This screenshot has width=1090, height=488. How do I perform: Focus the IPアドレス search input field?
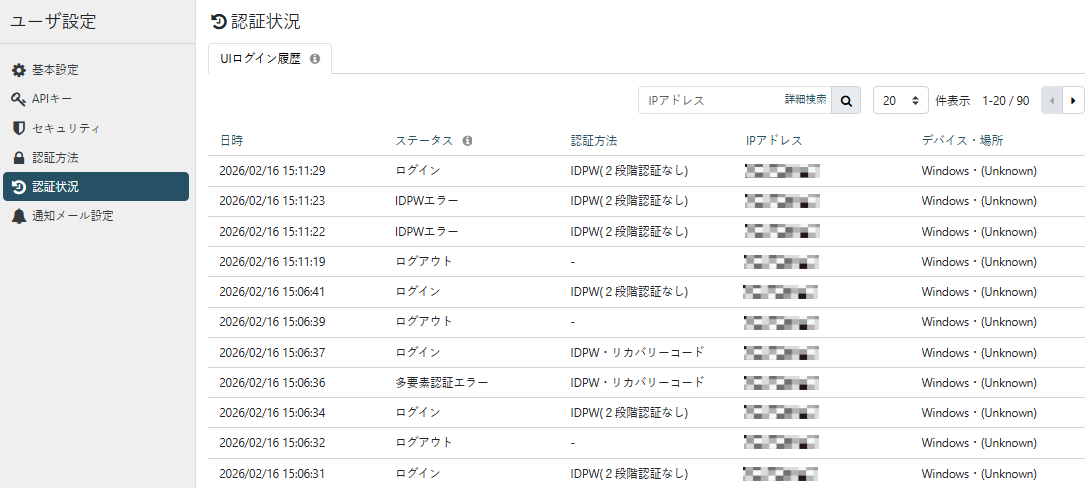(712, 100)
